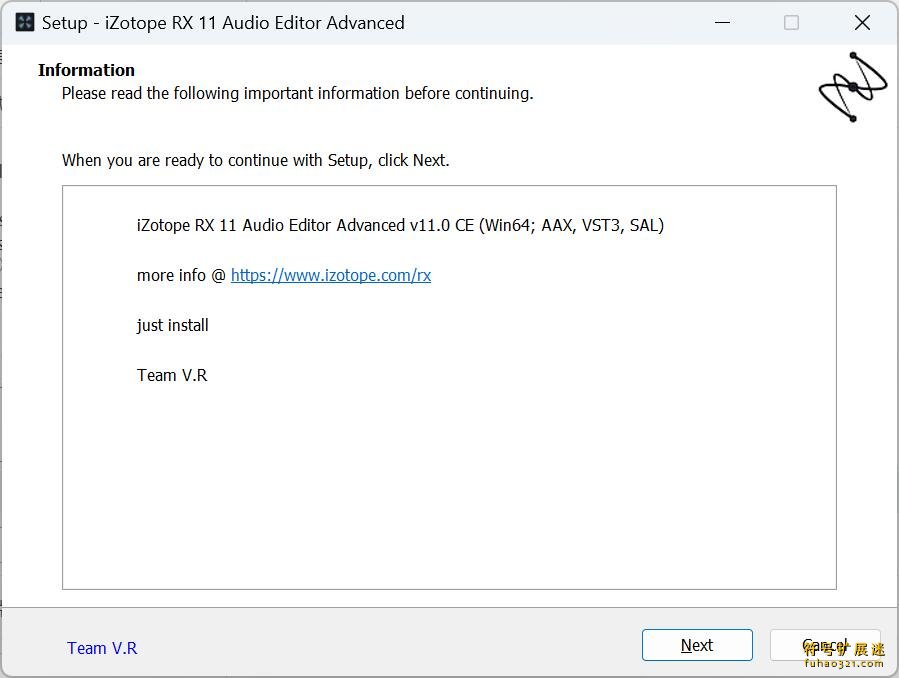Click the 'just install' text line
Screen dimensions: 899x678
(173, 326)
